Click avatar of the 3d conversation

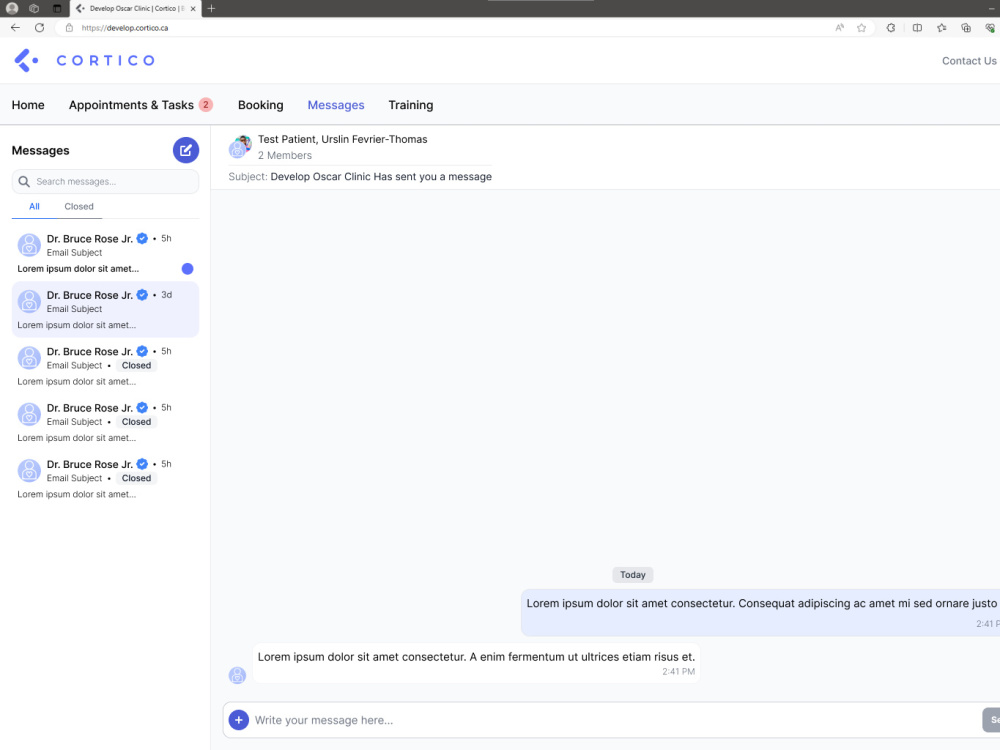29,301
